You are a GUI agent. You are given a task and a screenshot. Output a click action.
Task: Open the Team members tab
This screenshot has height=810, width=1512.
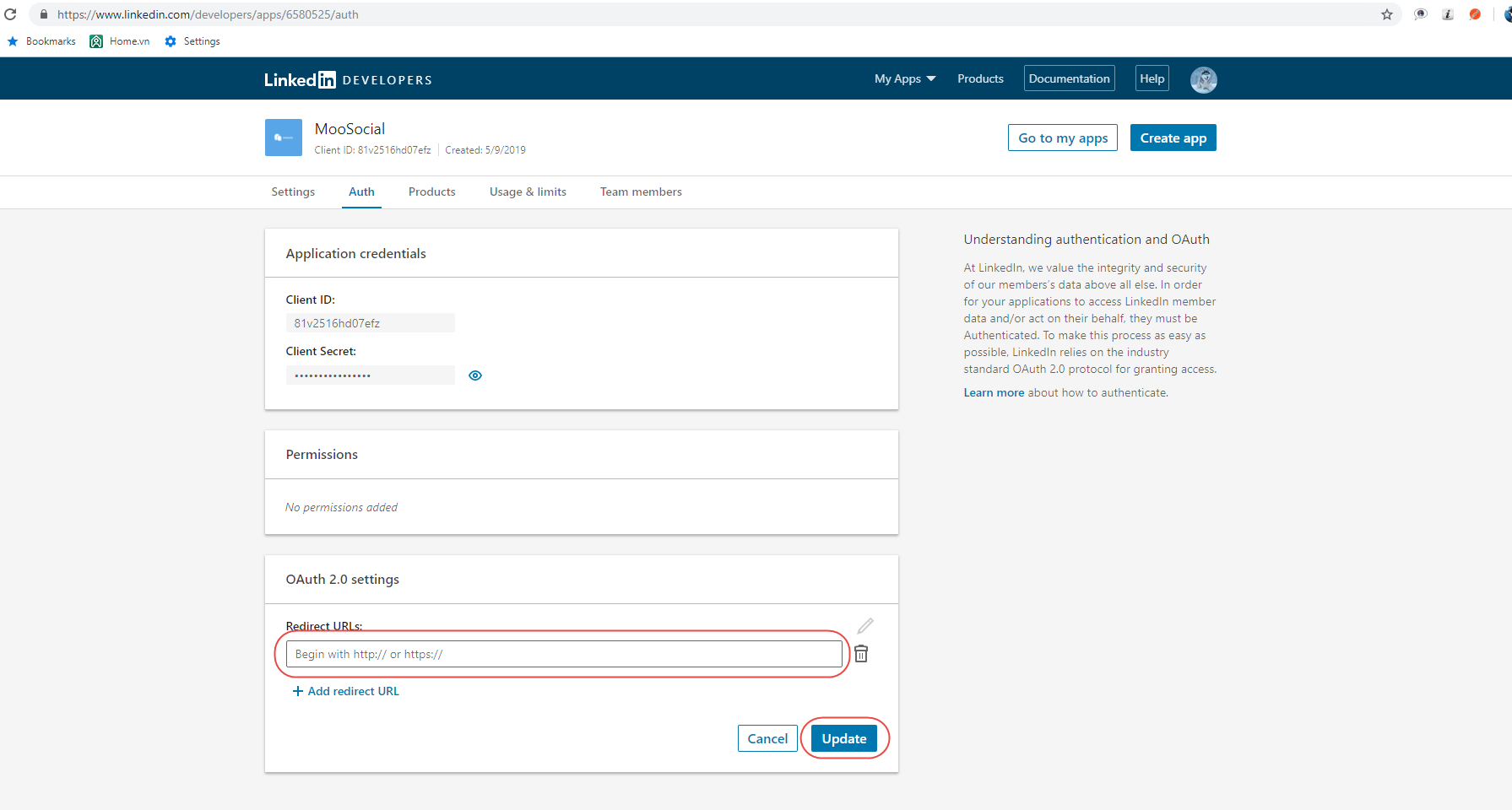click(641, 192)
